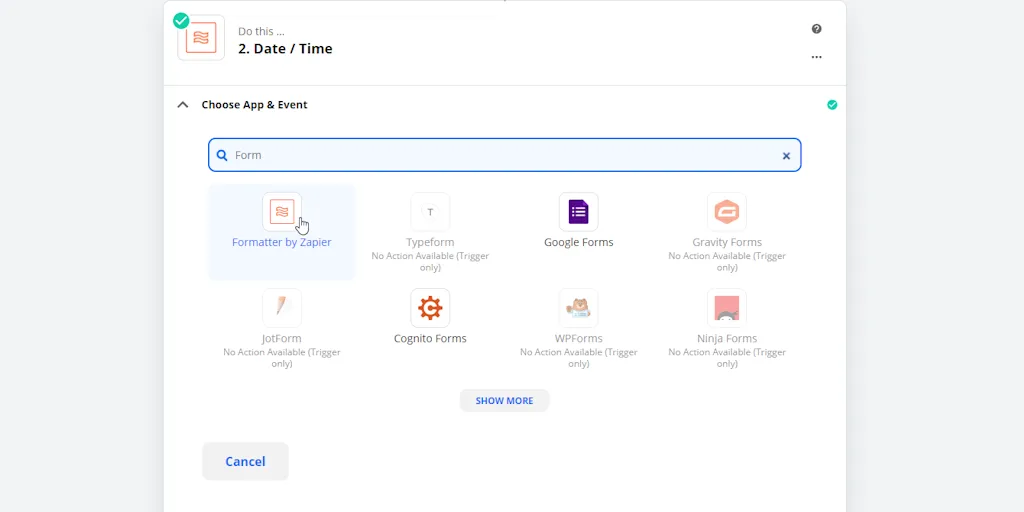Image resolution: width=1024 pixels, height=512 pixels.
Task: Choose the Typeform app icon
Action: point(430,212)
